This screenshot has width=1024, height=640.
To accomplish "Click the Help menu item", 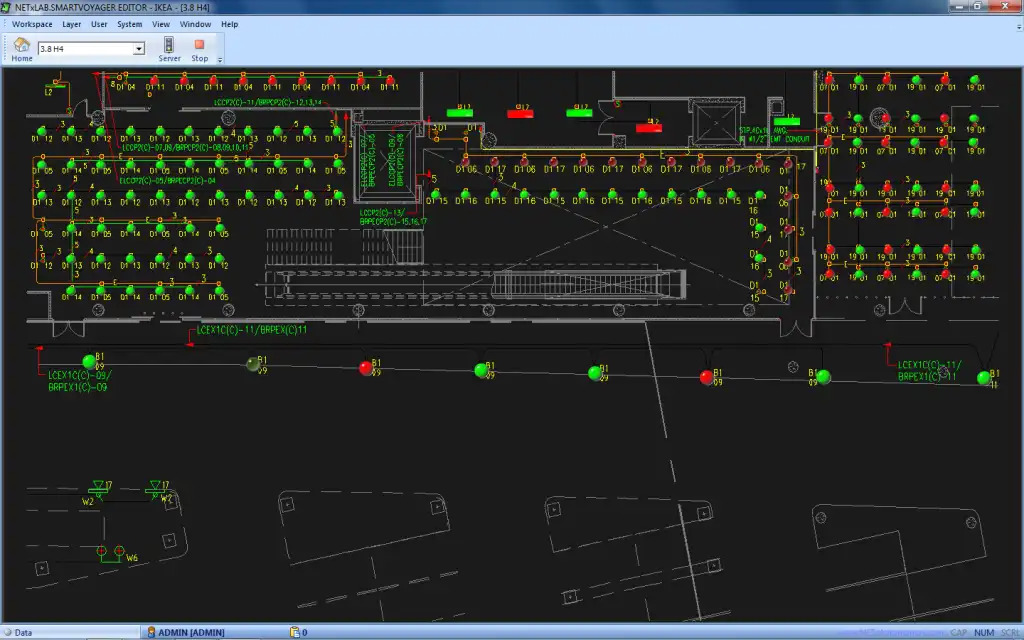I will click(229, 24).
